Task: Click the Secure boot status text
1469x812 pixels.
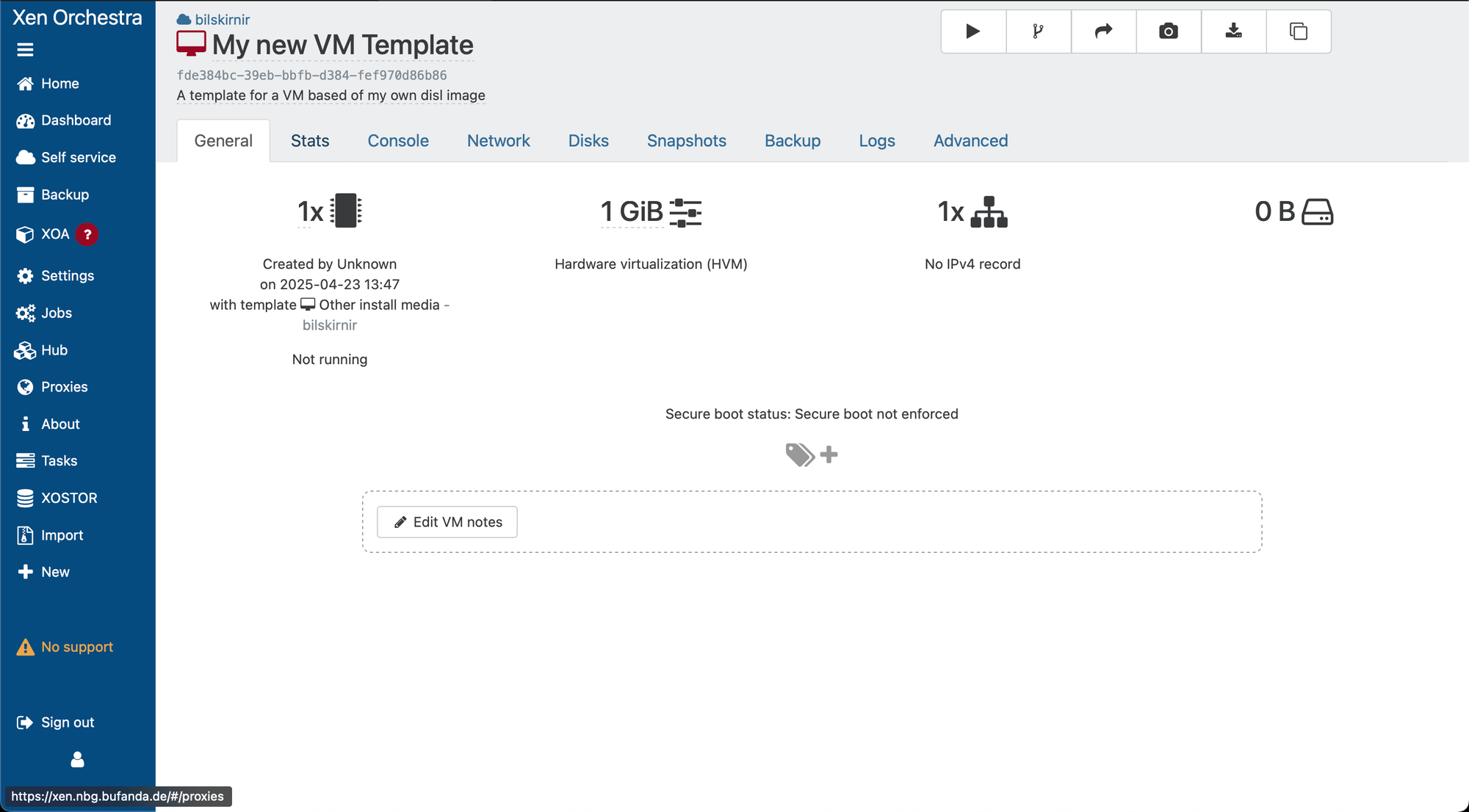Action: (812, 414)
